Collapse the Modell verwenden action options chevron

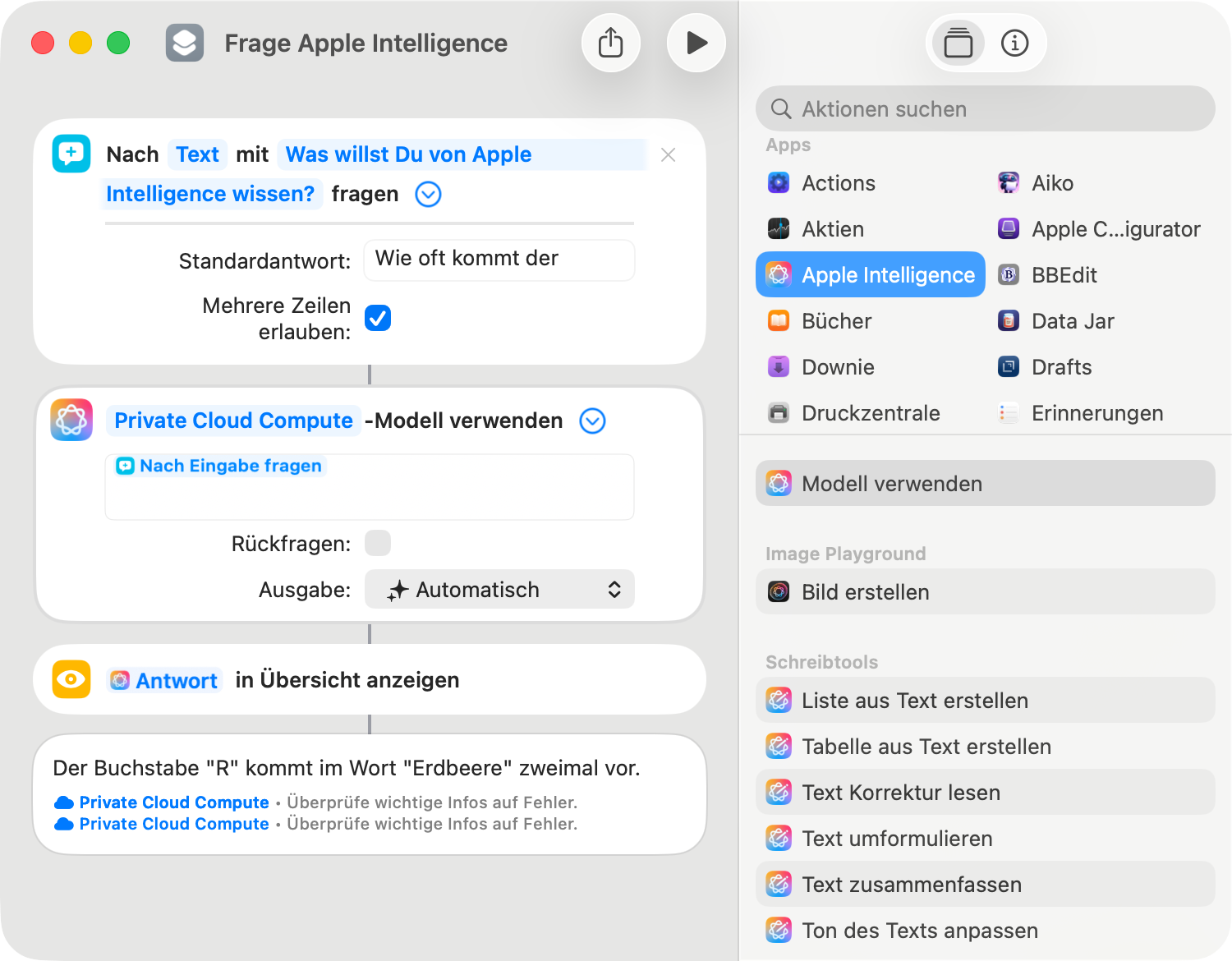593,421
